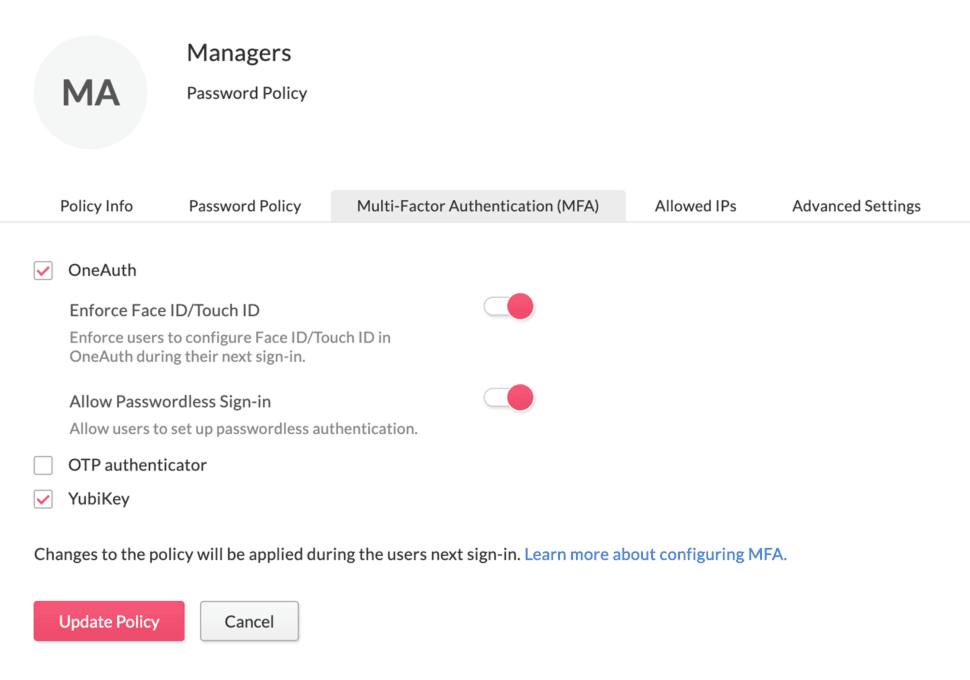Open the Password Policy tab
This screenshot has width=970, height=680.
(244, 205)
